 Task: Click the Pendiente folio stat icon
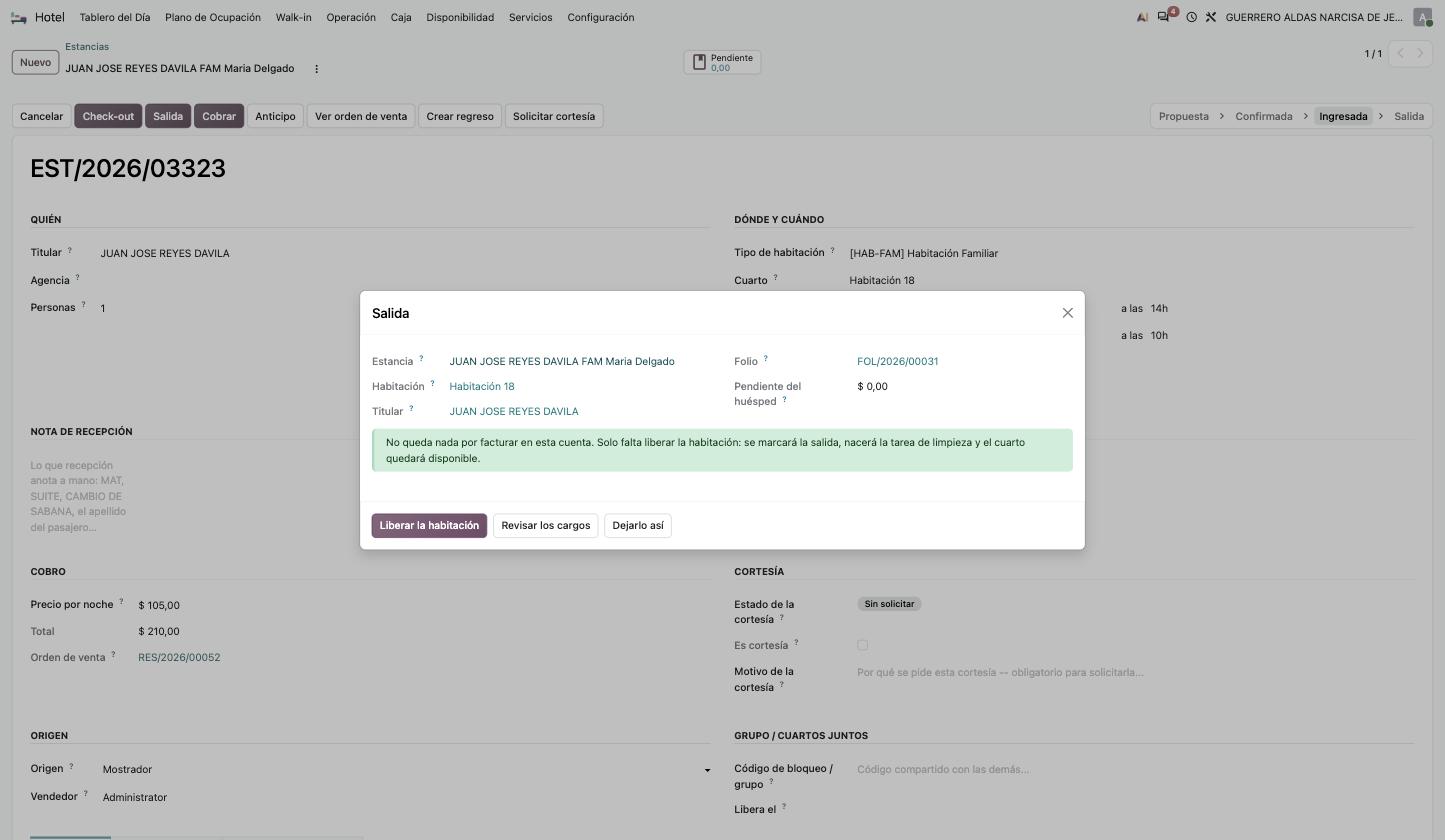pos(700,62)
